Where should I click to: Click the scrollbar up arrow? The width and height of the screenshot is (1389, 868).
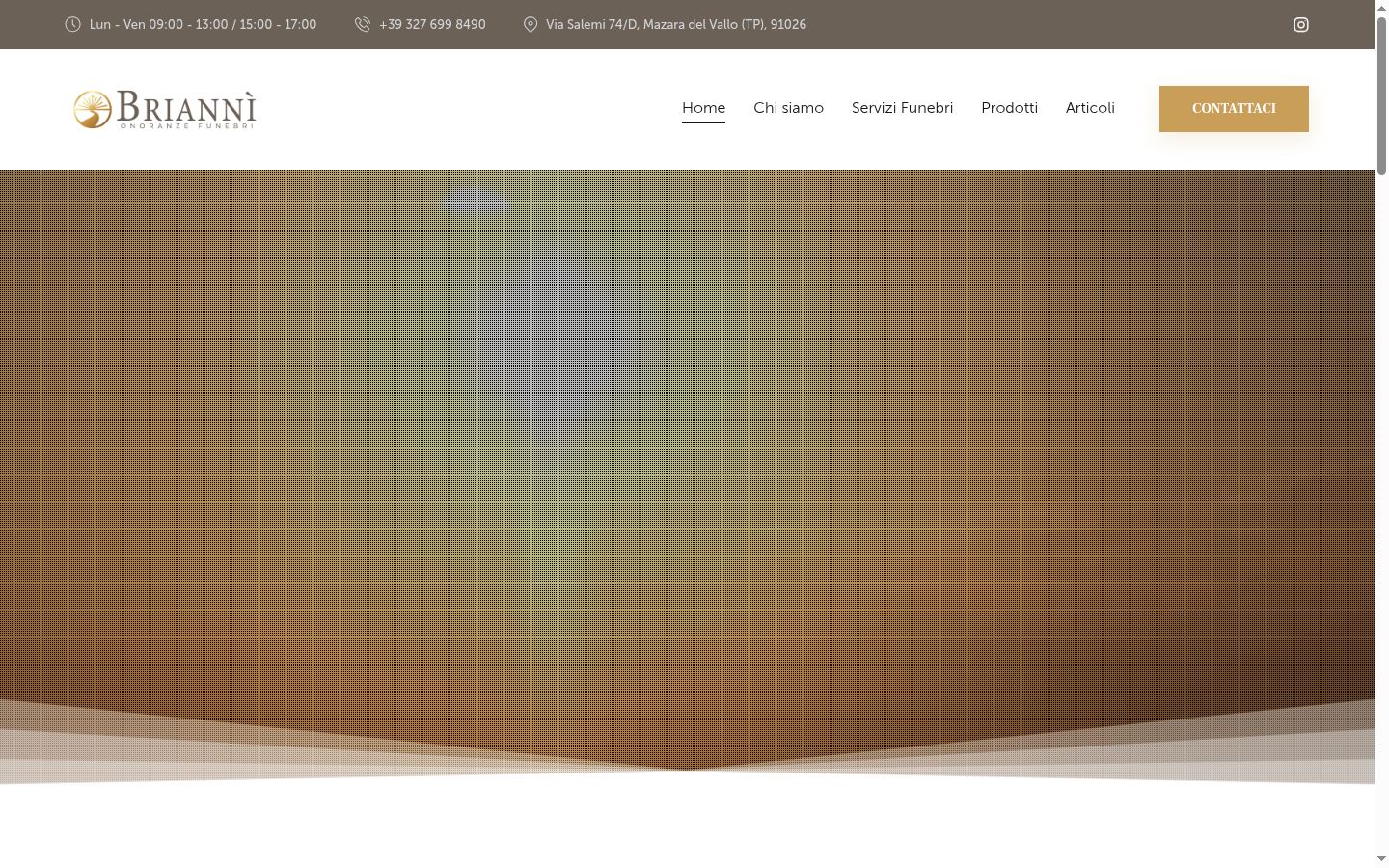click(1381, 8)
